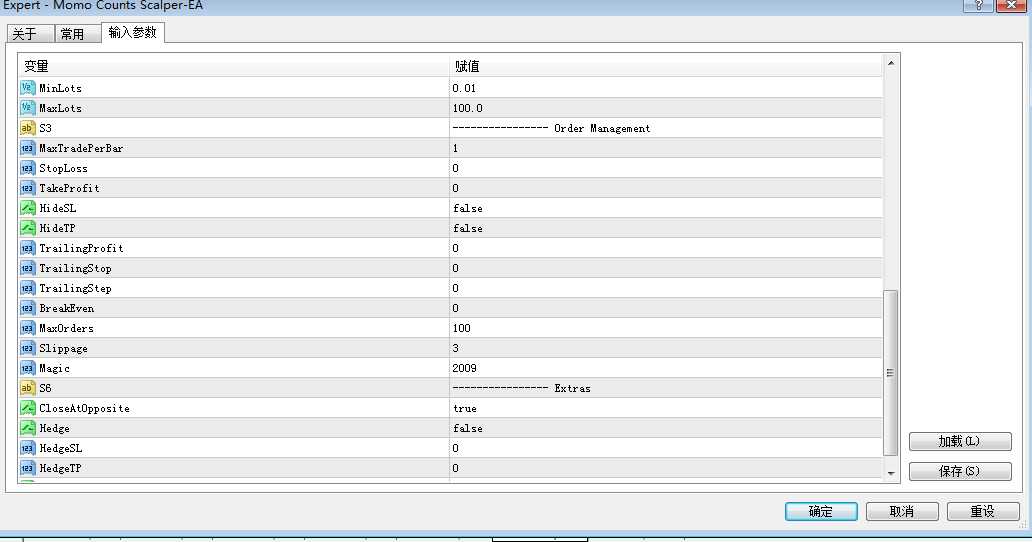Screen dimensions: 1032x542
Task: Click the 确定 button
Action: pos(821,511)
